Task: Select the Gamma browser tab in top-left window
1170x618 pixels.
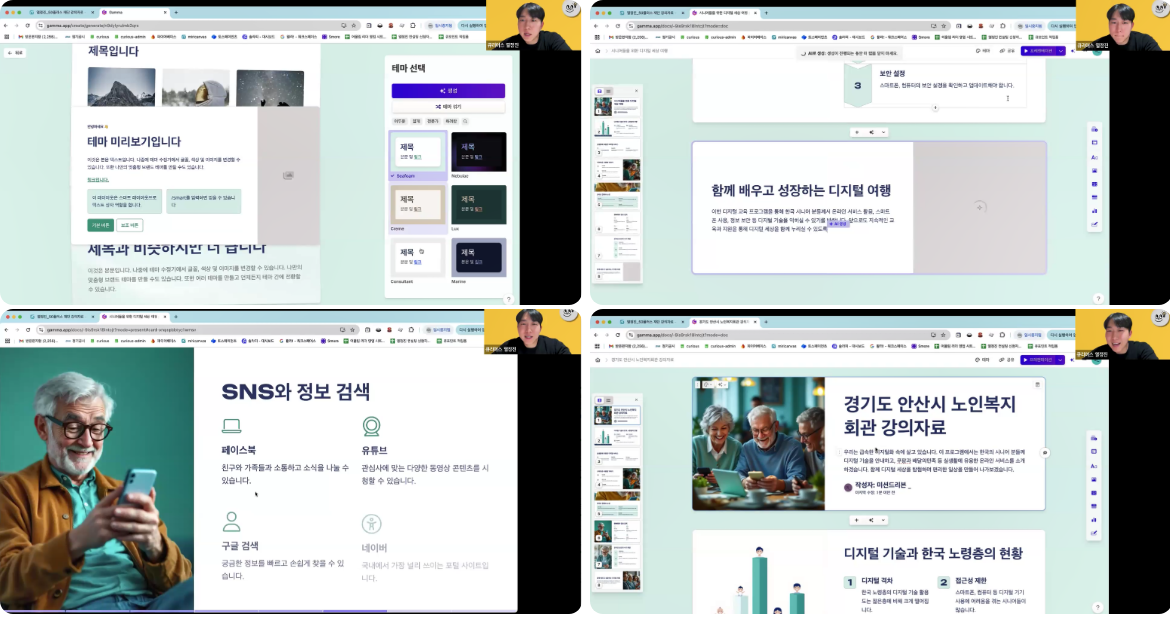Action: (134, 13)
